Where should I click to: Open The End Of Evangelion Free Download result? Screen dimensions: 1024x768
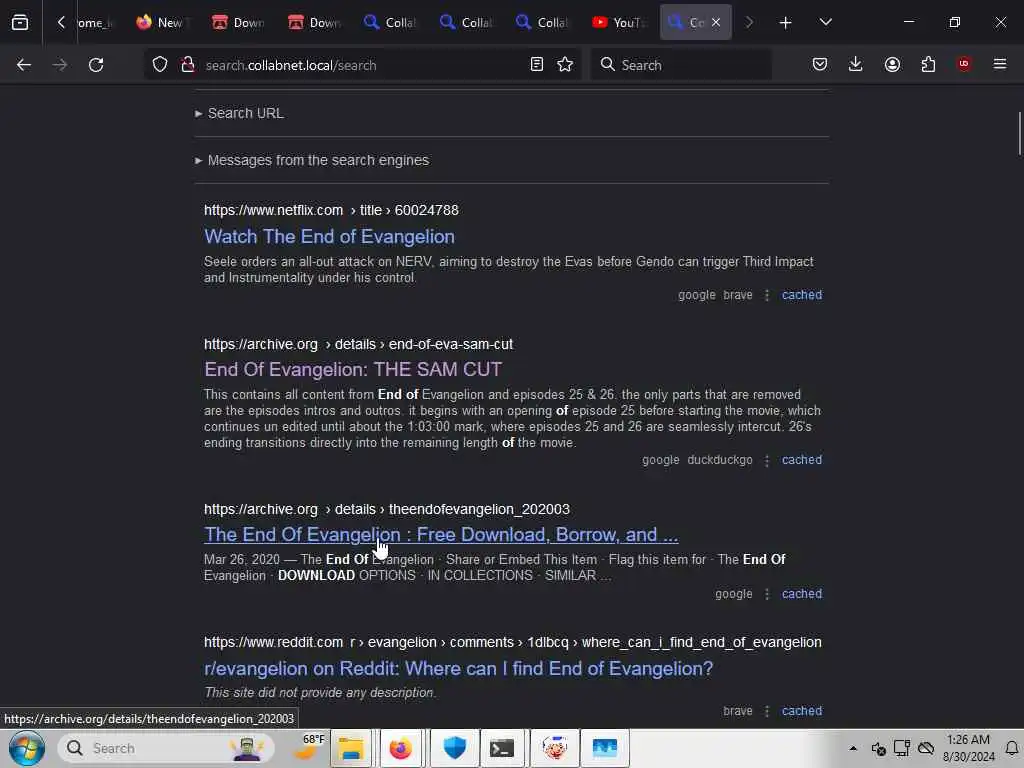tap(441, 534)
